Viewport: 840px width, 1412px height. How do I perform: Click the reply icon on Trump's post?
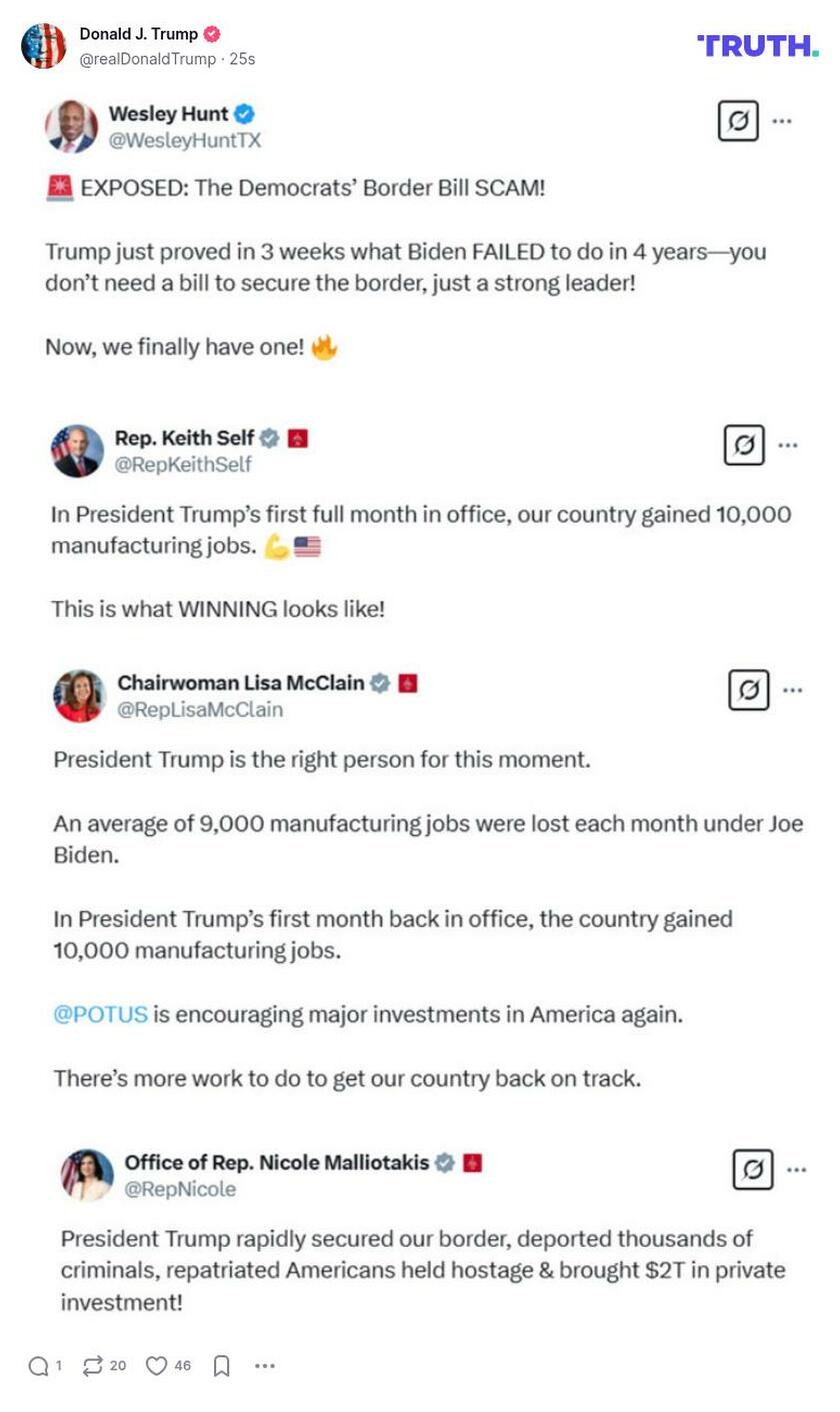pos(42,1365)
